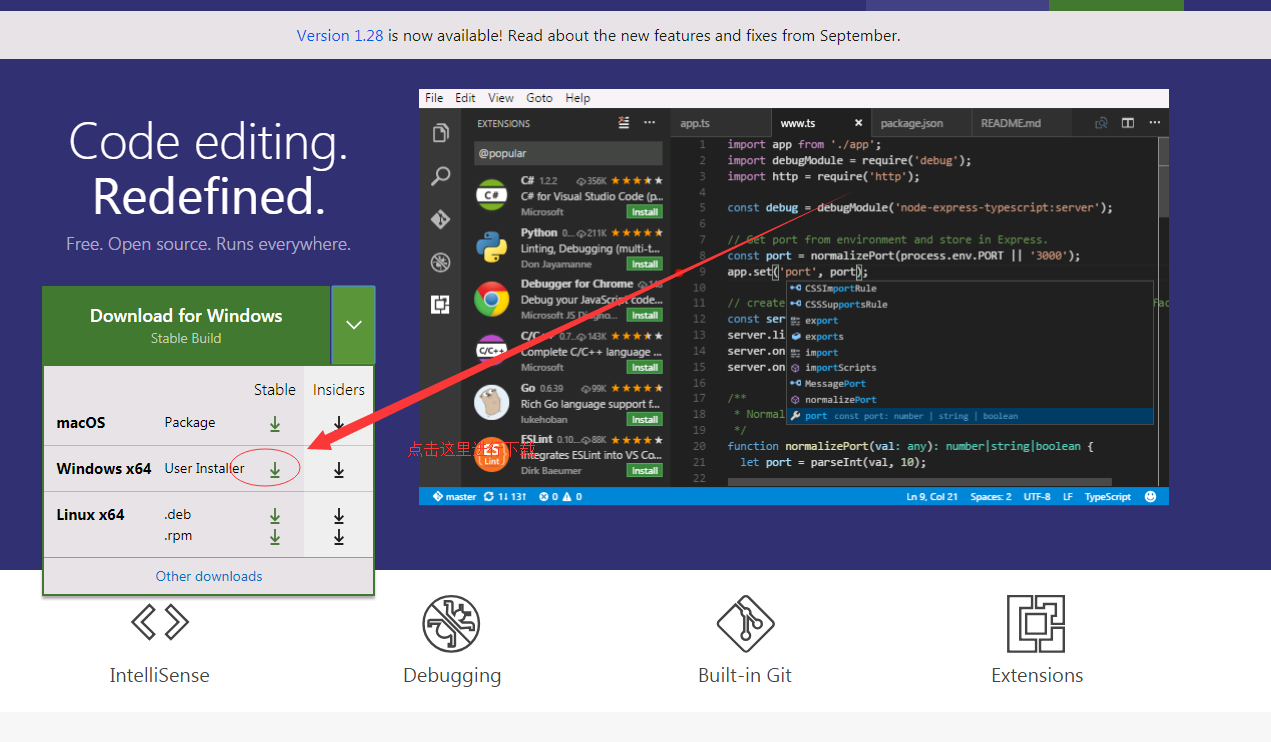Download the Linux .deb Stable package
This screenshot has width=1271, height=742.
275,516
